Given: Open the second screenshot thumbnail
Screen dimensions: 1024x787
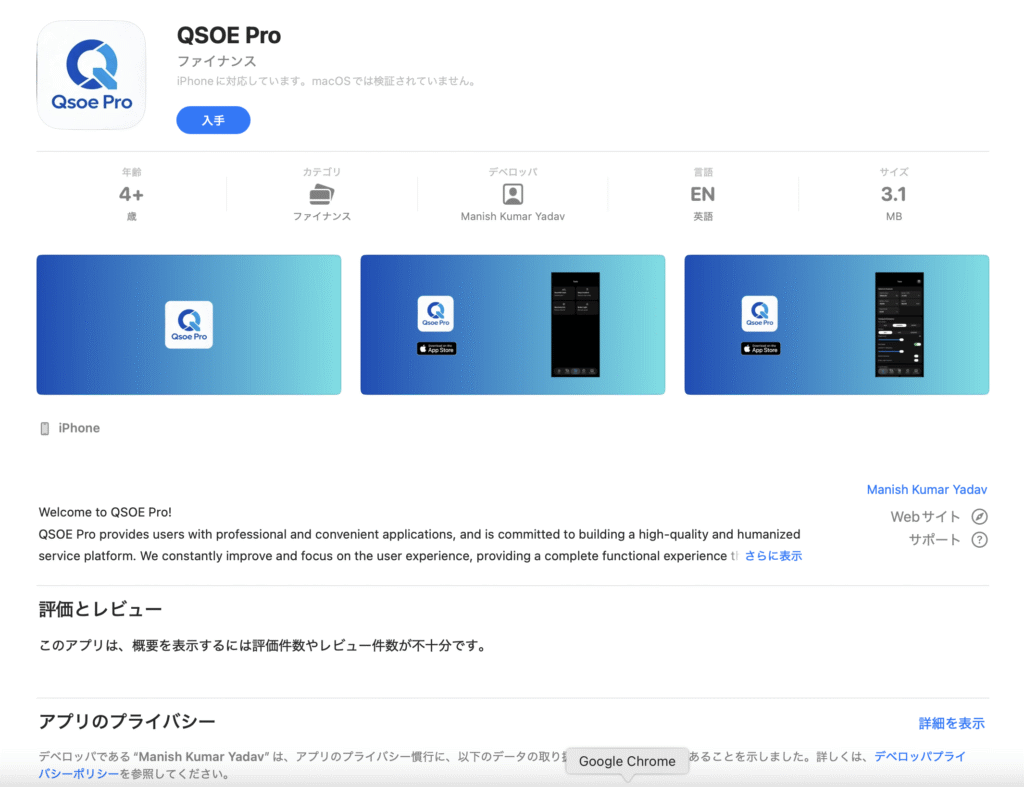Looking at the screenshot, I should (513, 325).
